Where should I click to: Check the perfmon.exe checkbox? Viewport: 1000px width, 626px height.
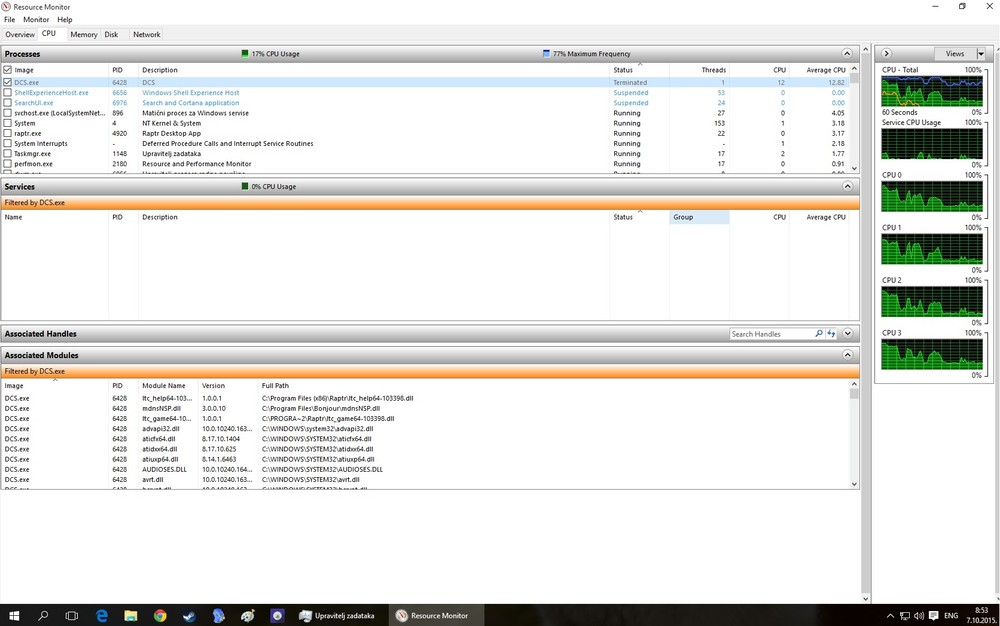(x=8, y=164)
